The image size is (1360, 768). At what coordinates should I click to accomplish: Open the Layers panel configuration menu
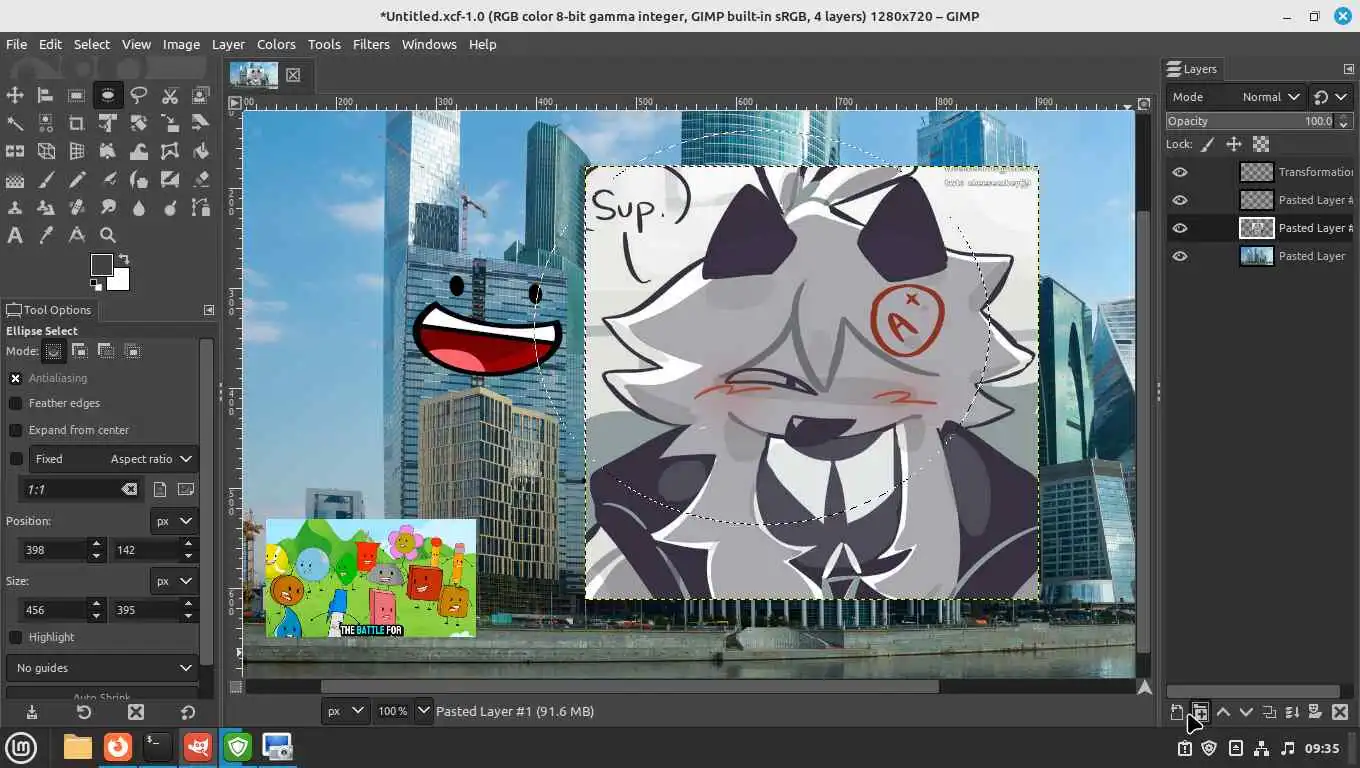1348,69
